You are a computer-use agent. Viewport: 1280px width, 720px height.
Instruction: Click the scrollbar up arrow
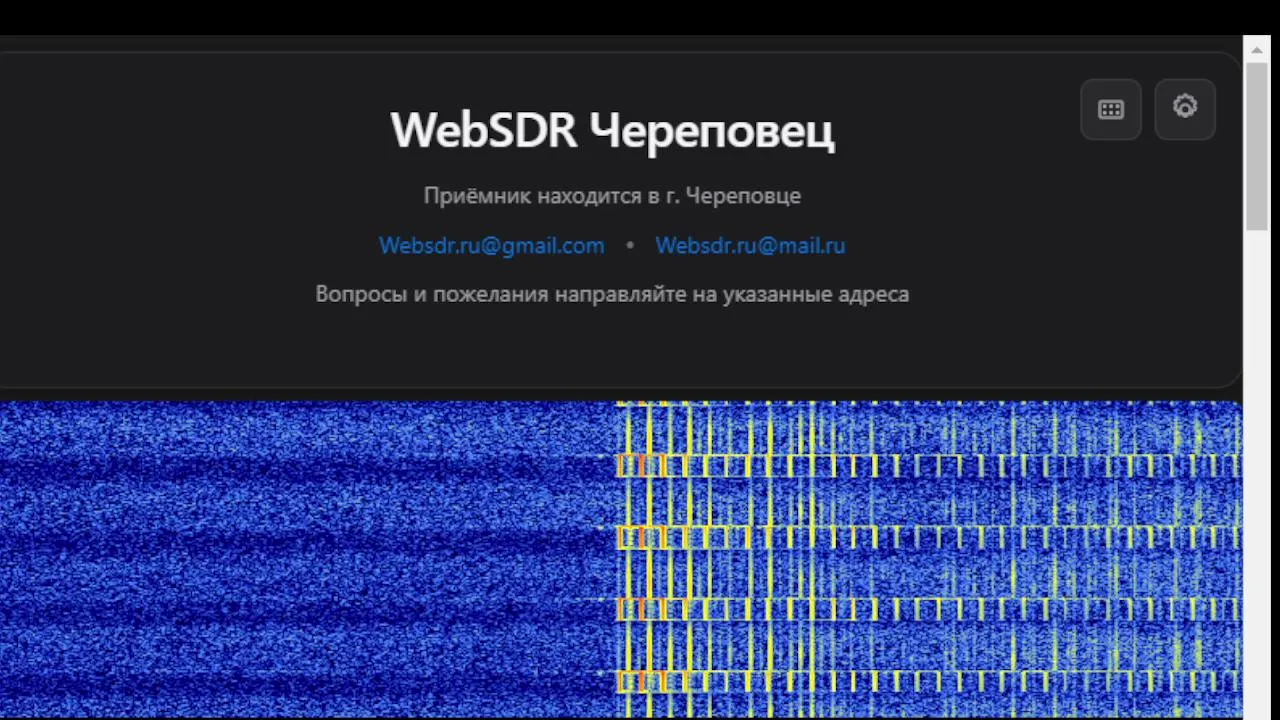tap(1256, 49)
